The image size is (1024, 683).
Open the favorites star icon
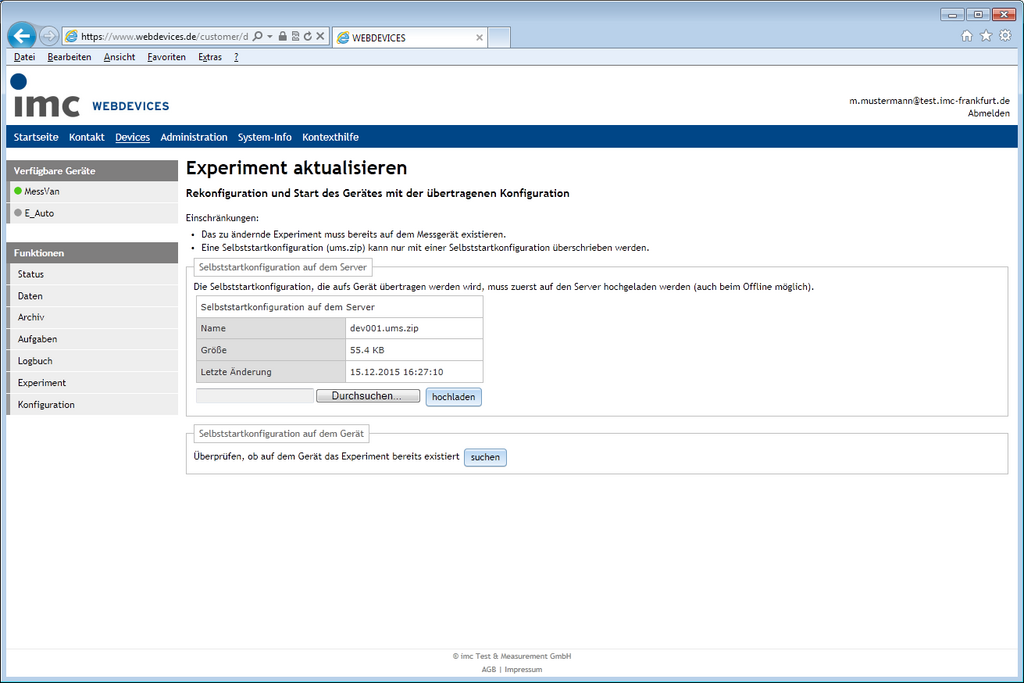986,36
